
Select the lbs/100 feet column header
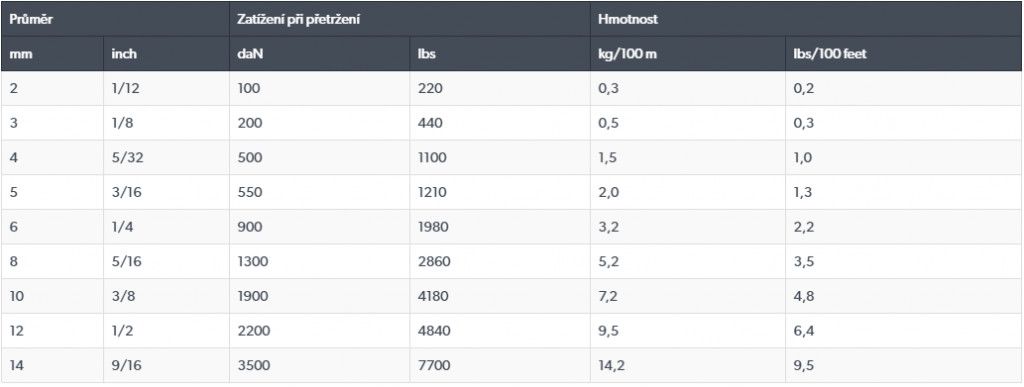[x=904, y=54]
